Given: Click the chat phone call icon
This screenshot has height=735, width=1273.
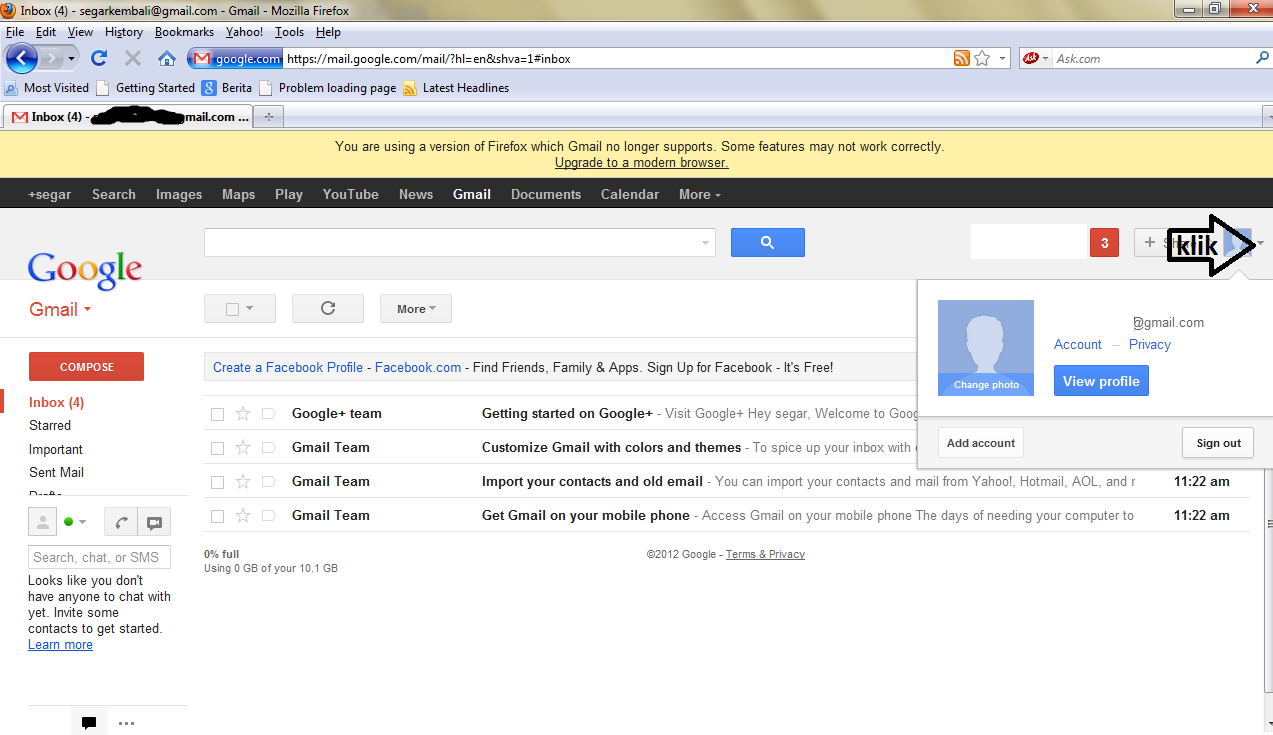Looking at the screenshot, I should coord(120,522).
